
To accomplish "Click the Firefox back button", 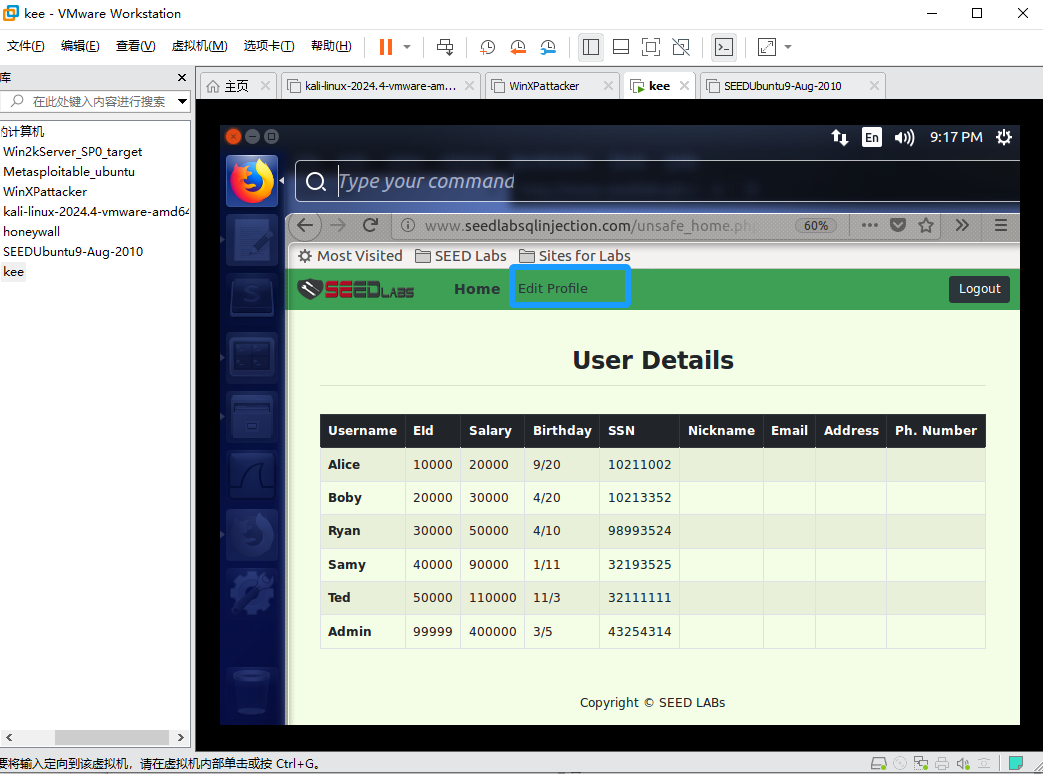I will point(305,225).
